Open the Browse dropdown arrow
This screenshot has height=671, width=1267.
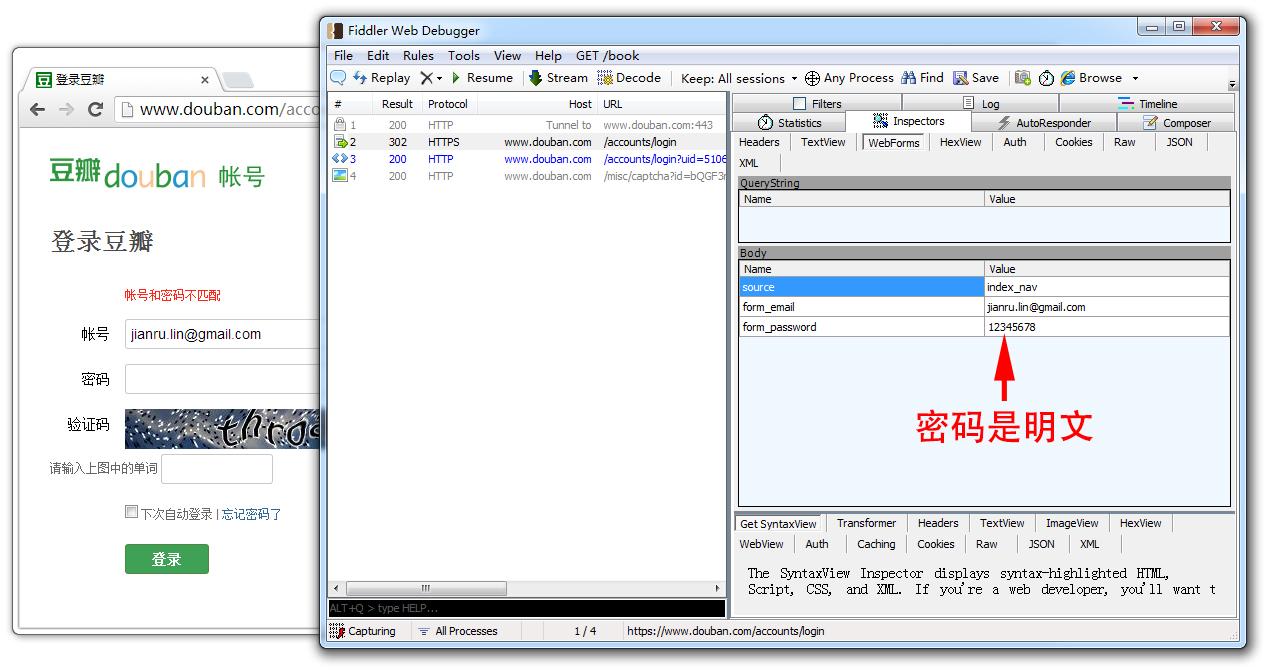pos(1135,78)
